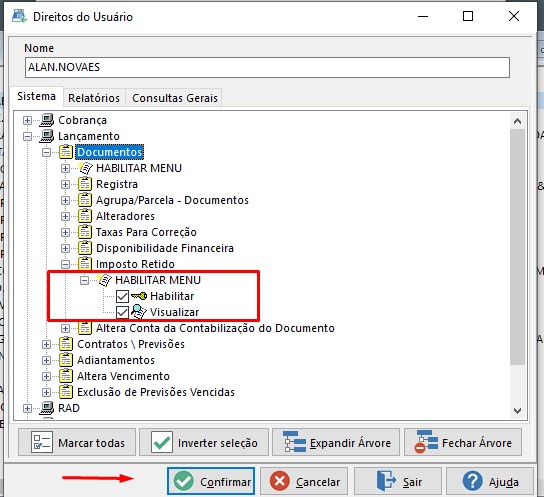Select the Documentos tree label
This screenshot has height=497, width=544.
click(x=110, y=152)
